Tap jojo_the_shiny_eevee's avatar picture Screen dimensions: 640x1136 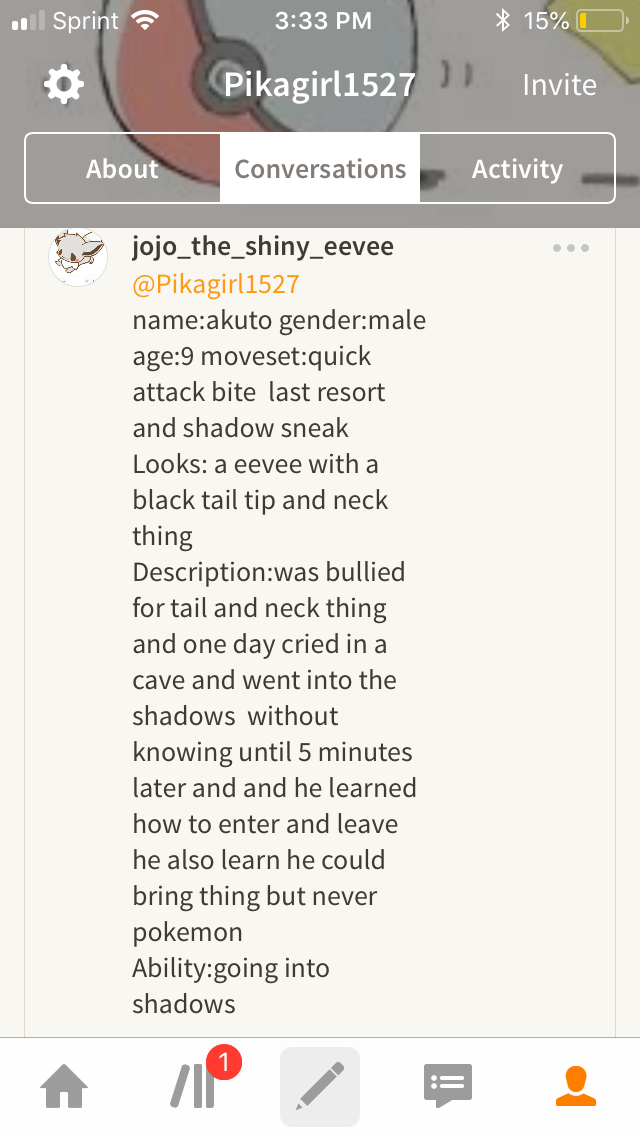tap(78, 257)
